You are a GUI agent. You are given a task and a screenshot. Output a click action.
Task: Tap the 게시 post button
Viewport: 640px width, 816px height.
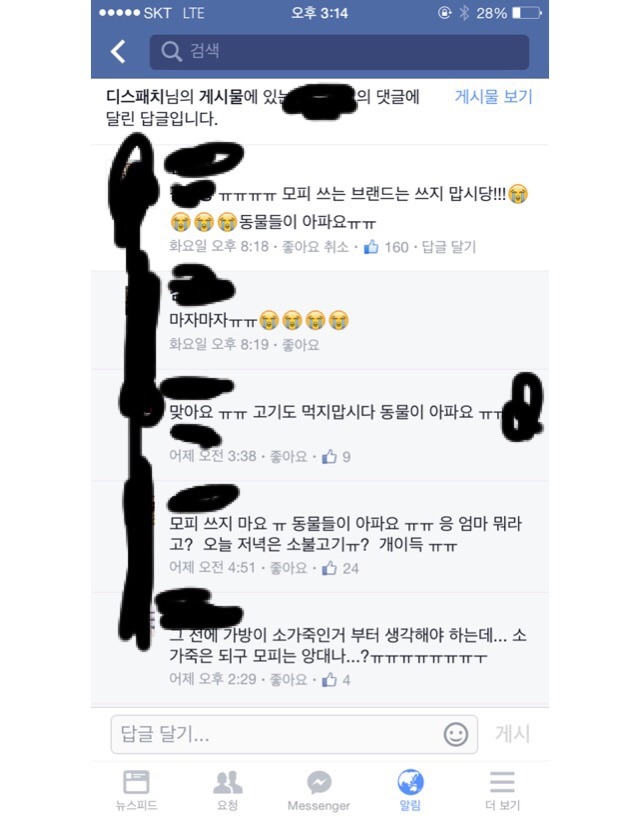point(513,734)
